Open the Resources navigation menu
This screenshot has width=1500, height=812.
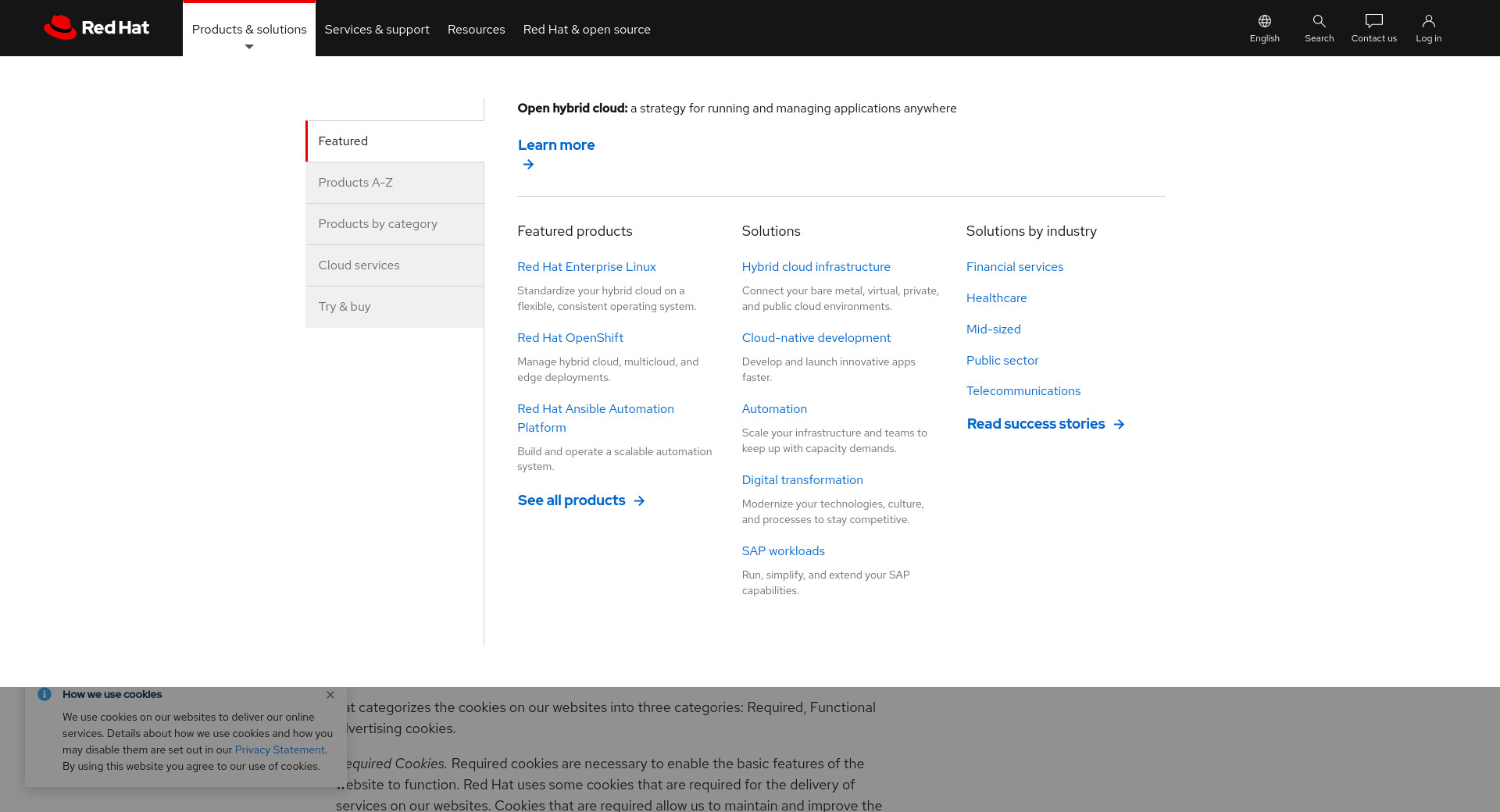pos(476,30)
